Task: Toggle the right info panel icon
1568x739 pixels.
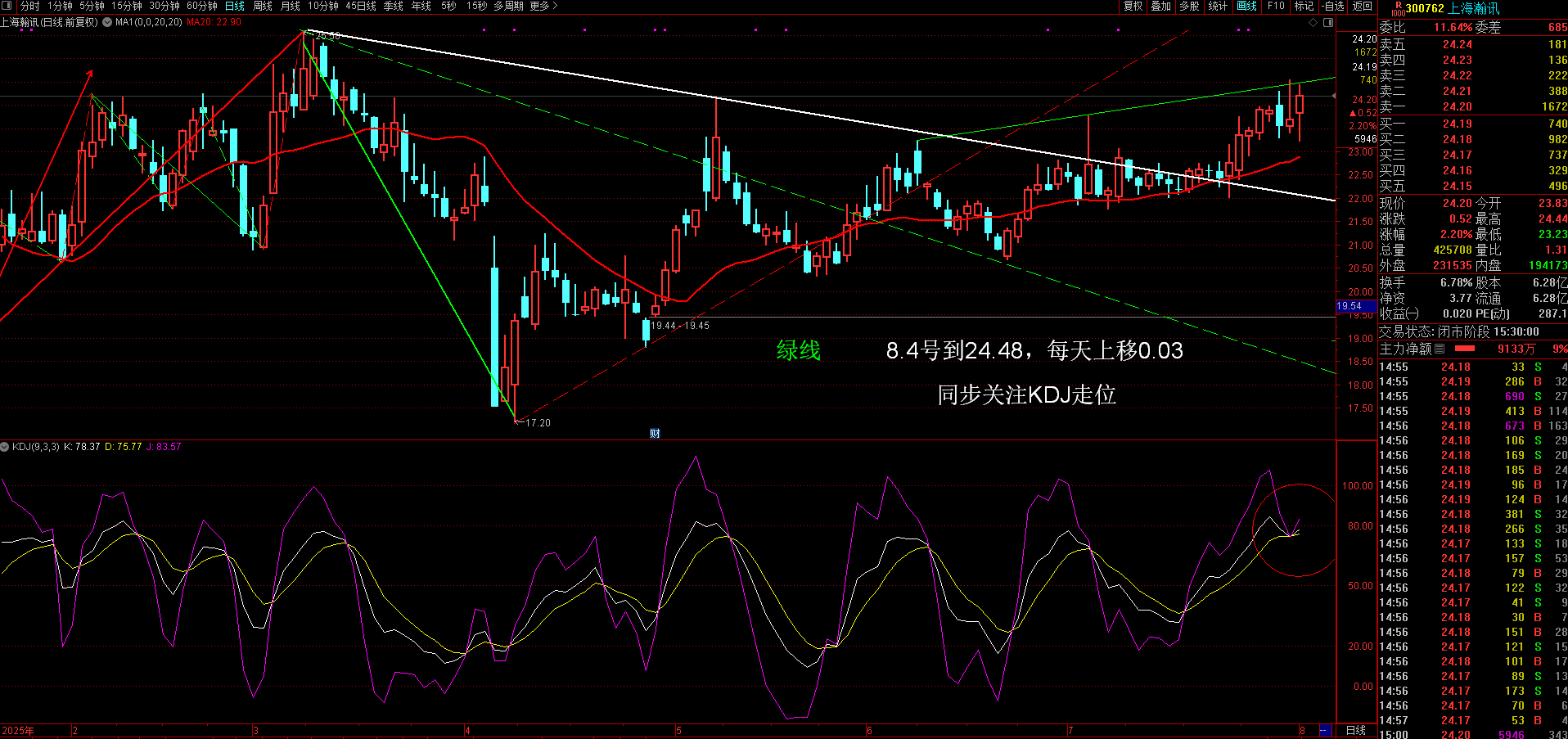Action: tap(1328, 22)
